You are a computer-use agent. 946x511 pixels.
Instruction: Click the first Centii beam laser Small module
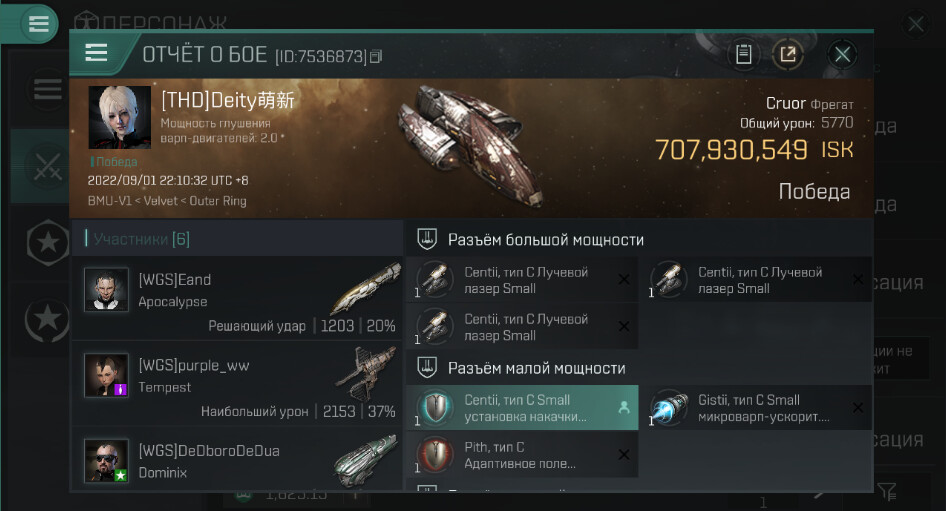tap(522, 280)
